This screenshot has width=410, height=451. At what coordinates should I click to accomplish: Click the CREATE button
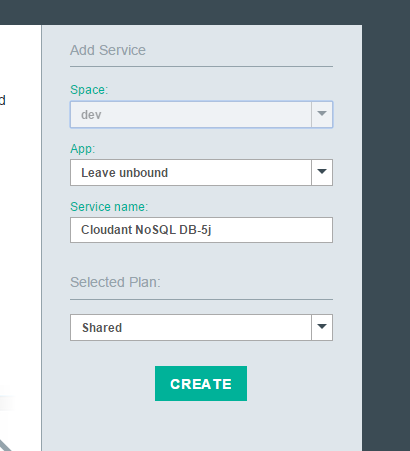point(201,383)
